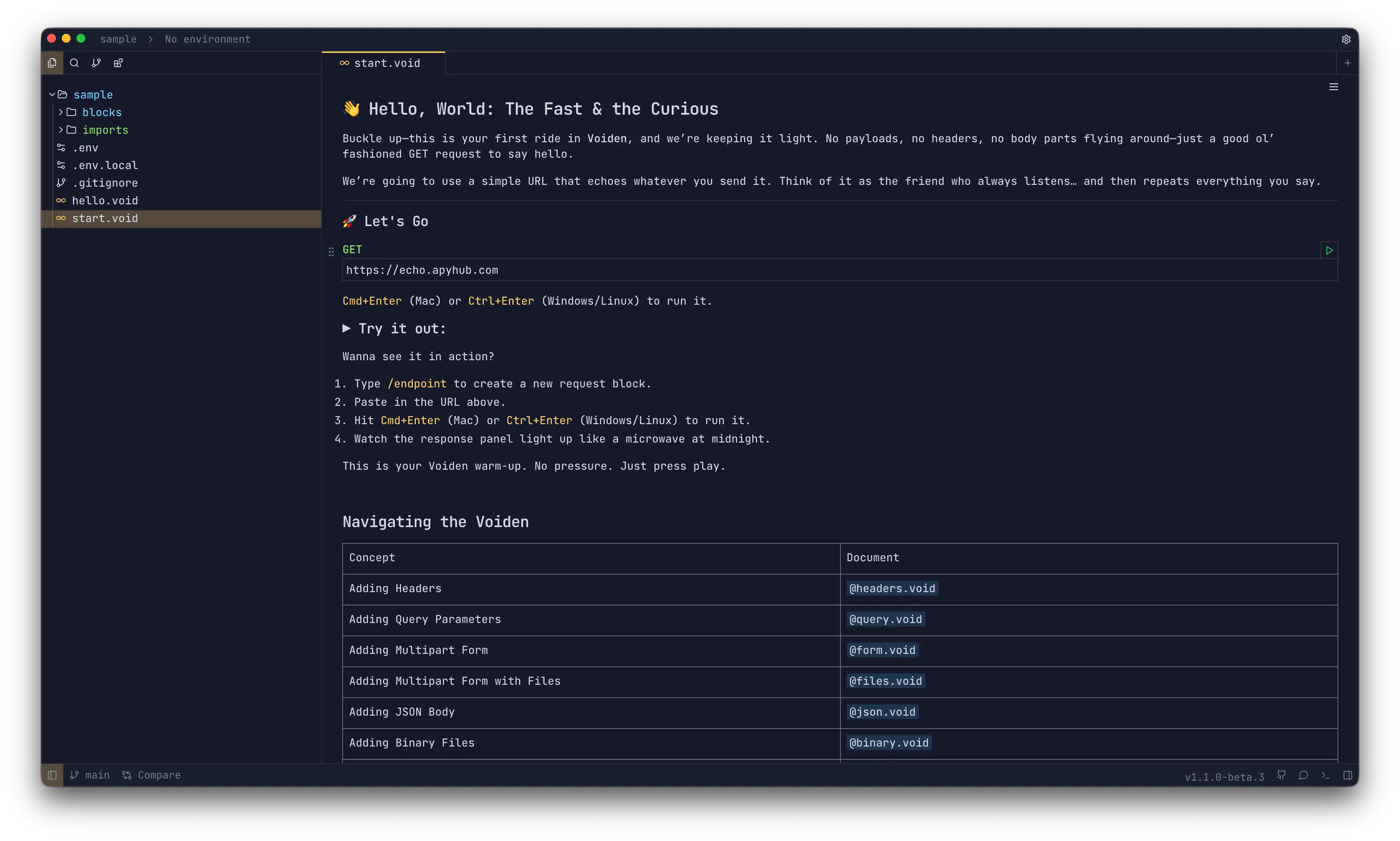Open feedback chat bubble icon

point(1303,775)
